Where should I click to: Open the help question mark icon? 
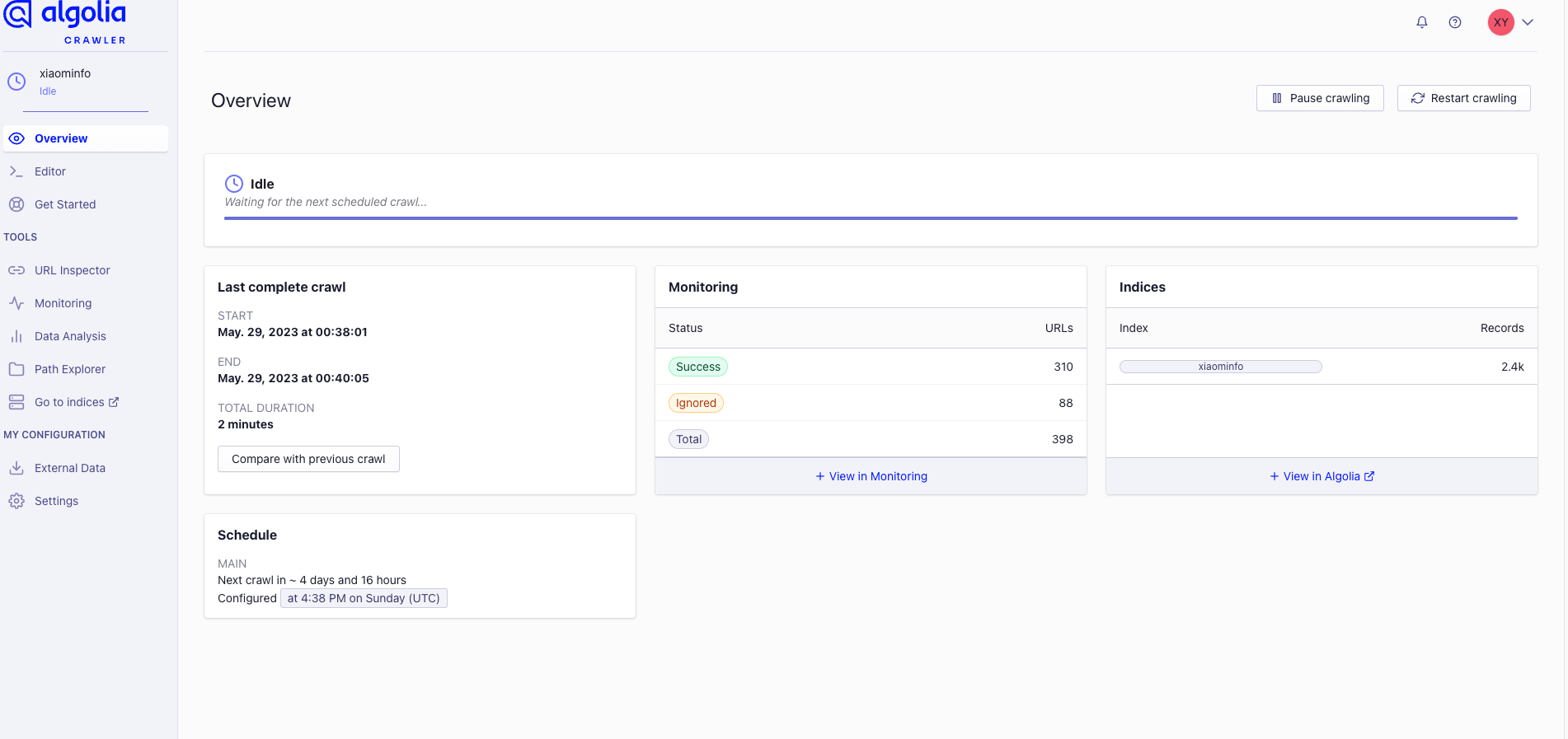coord(1455,22)
